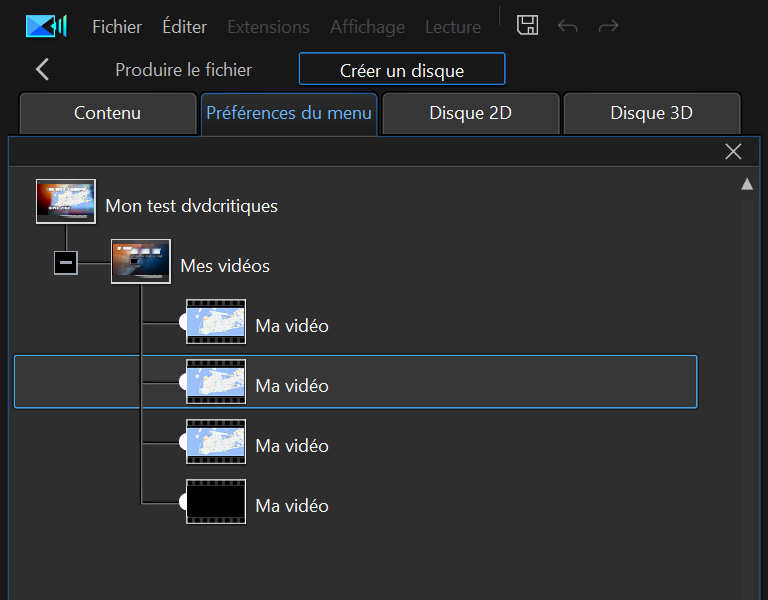Image resolution: width=768 pixels, height=600 pixels.
Task: Select Mes vidéos menu thumbnail
Action: point(141,261)
